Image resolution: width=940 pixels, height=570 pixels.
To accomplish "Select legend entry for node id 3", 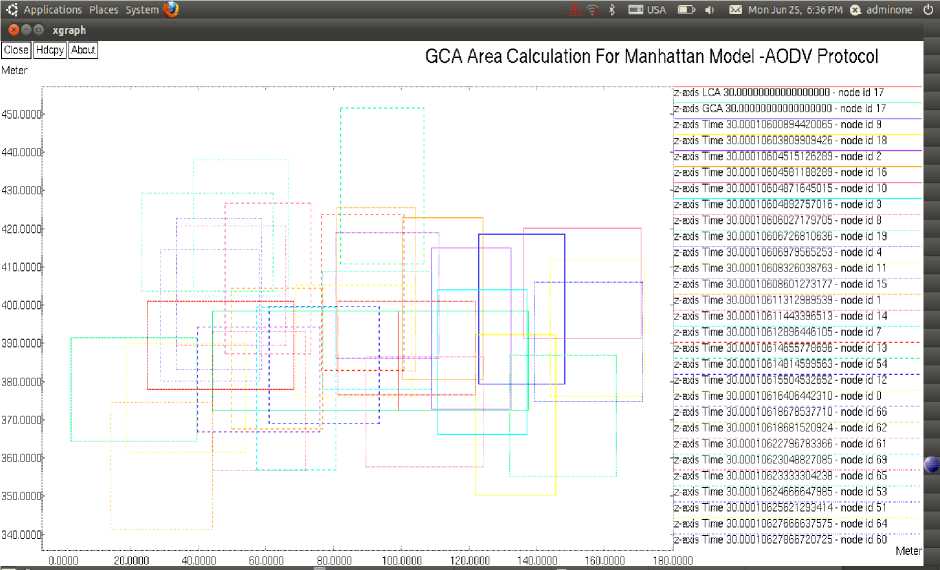I will point(778,204).
